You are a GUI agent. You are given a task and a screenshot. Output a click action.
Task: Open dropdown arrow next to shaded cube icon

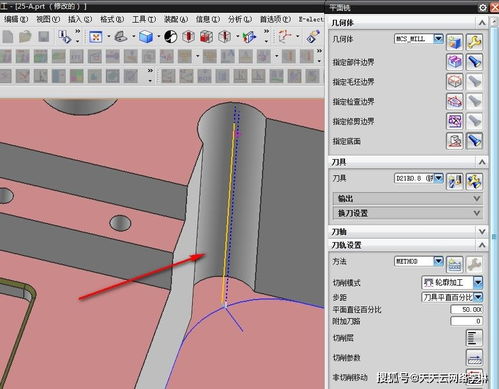[x=159, y=36]
